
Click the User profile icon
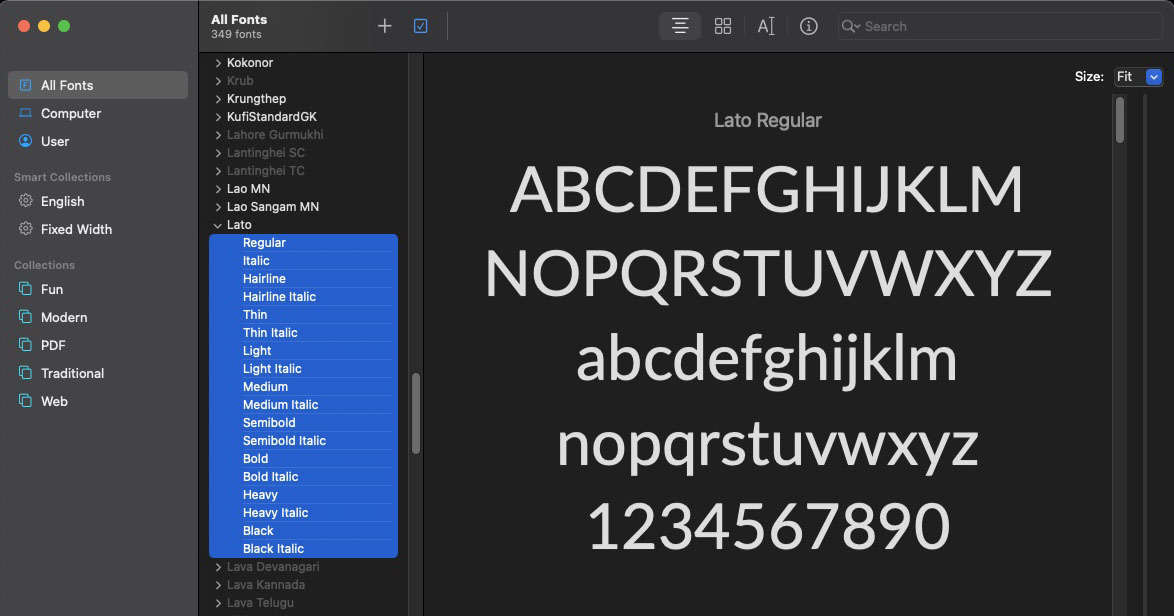click(x=25, y=141)
